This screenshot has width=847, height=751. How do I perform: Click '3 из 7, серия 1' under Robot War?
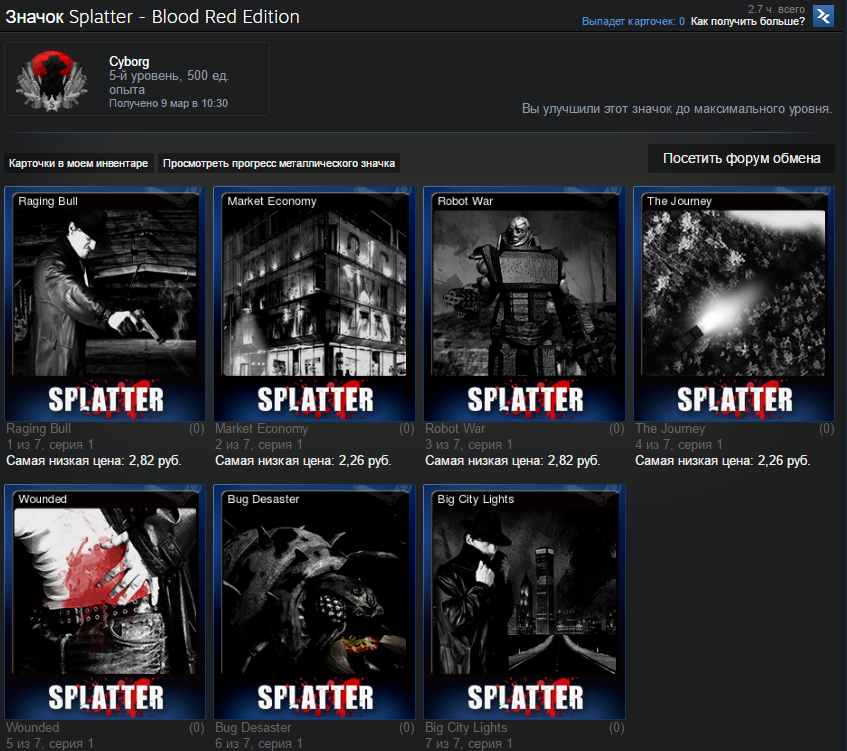469,445
